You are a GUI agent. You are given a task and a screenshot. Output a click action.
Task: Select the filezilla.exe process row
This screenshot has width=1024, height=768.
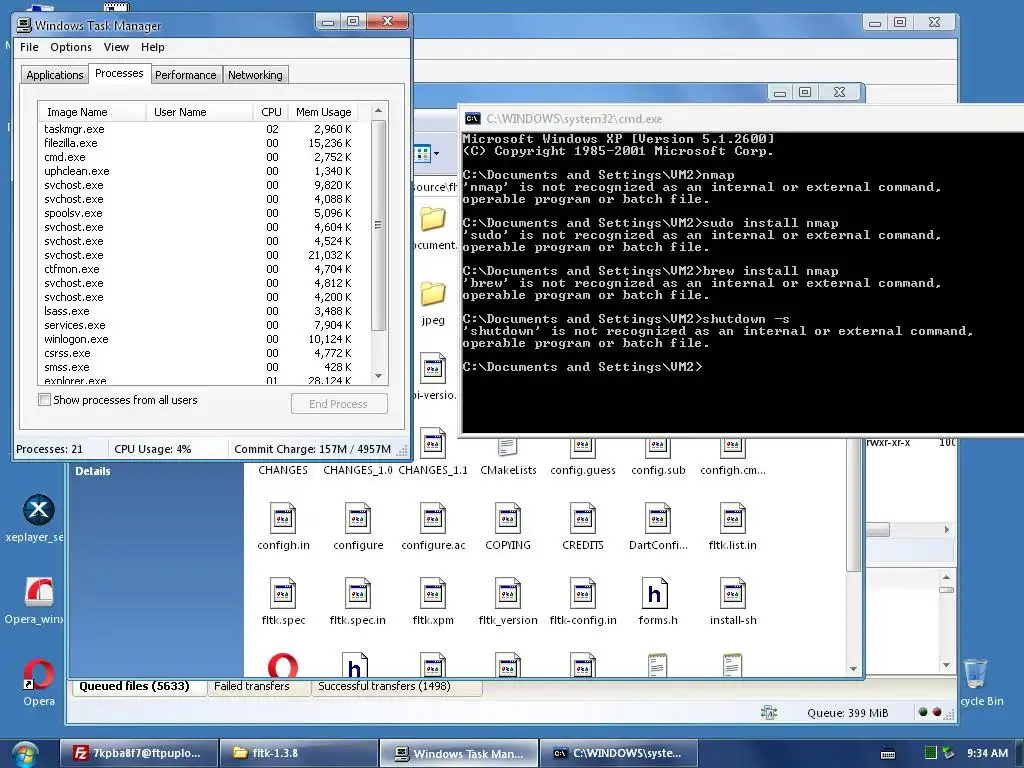(x=198, y=143)
